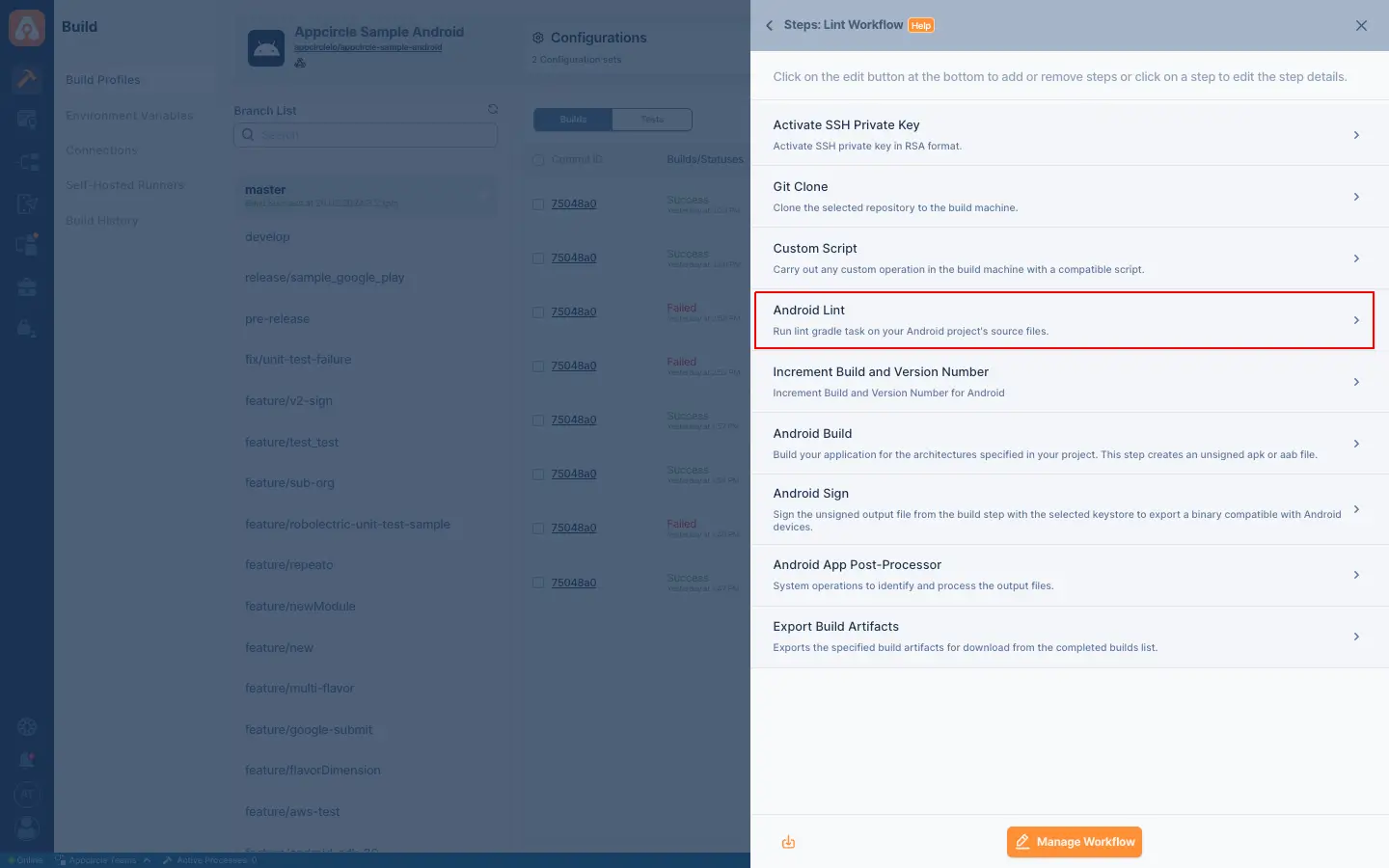Check the first 75048a0 commit checkbox
The width and height of the screenshot is (1389, 868).
click(x=538, y=204)
